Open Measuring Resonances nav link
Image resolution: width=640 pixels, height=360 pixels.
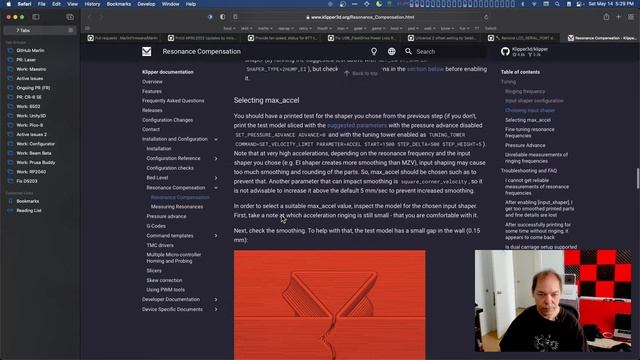[x=177, y=207]
